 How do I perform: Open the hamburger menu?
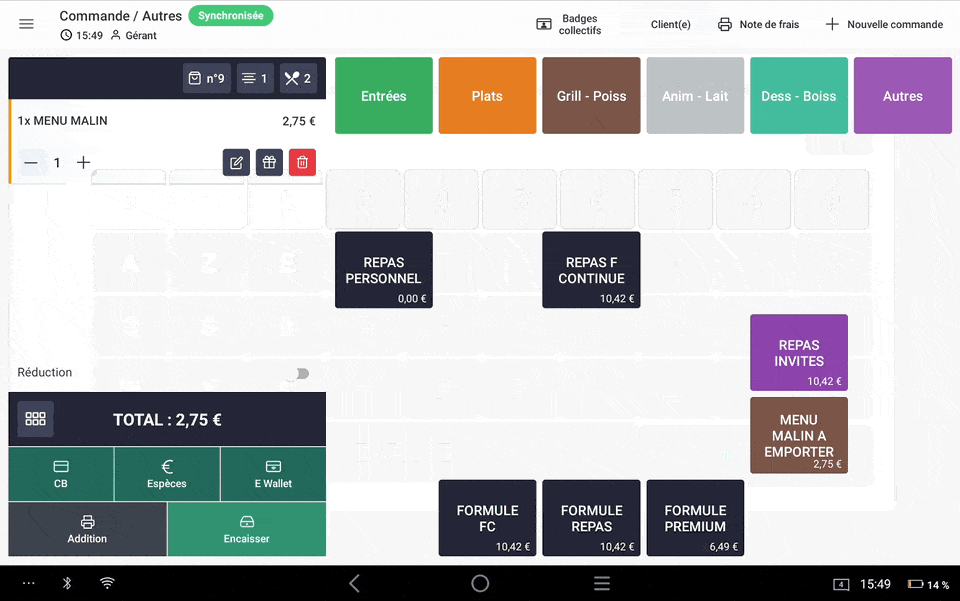(27, 24)
